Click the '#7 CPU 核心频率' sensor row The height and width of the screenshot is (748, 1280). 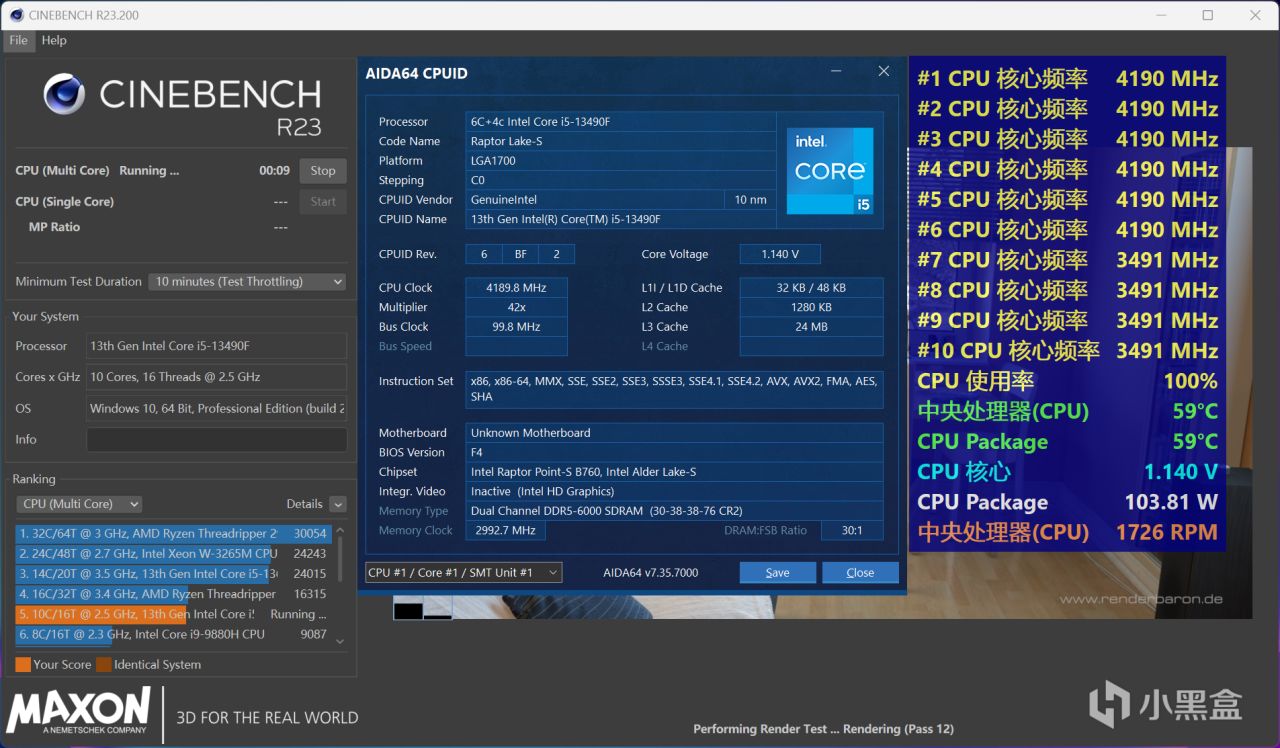1067,260
